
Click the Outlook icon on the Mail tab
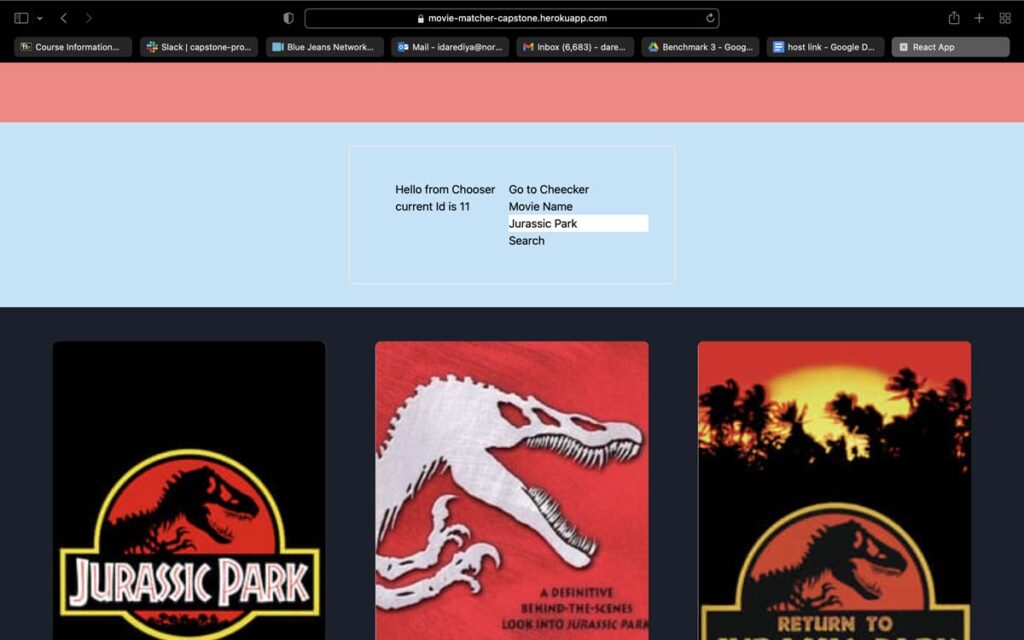pos(403,47)
